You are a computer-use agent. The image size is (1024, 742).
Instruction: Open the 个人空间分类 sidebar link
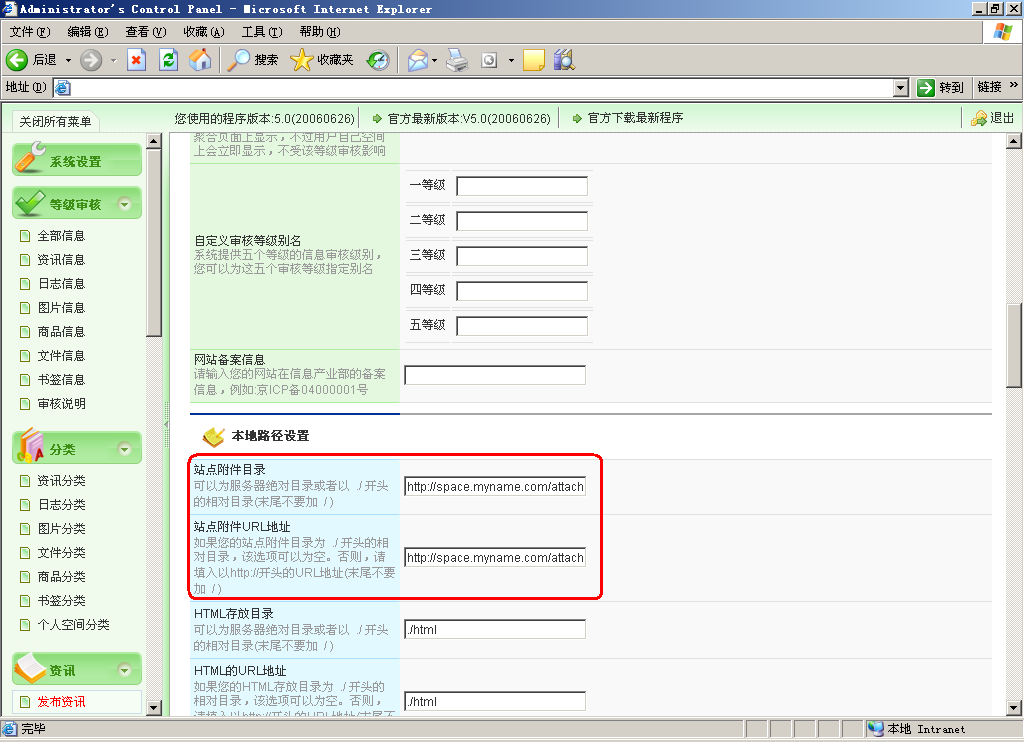click(x=73, y=625)
